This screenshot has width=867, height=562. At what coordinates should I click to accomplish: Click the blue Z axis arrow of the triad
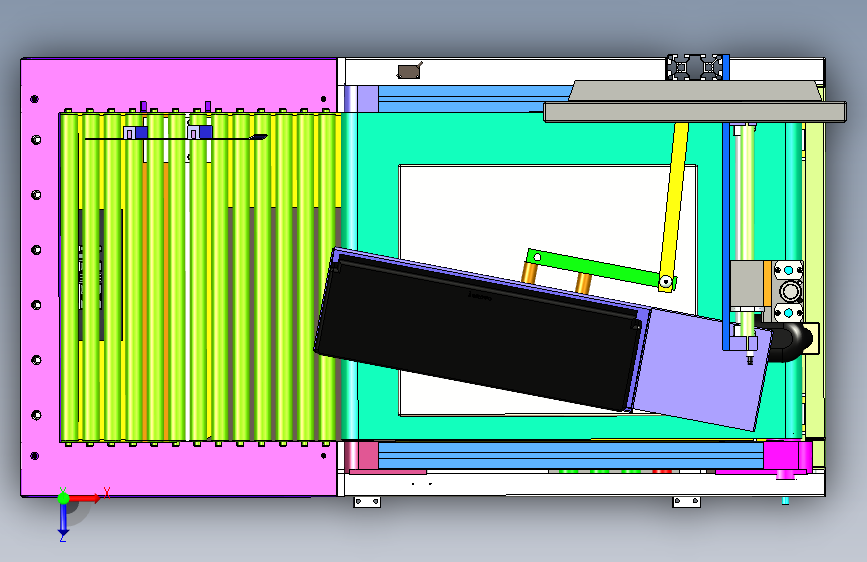pos(63,519)
